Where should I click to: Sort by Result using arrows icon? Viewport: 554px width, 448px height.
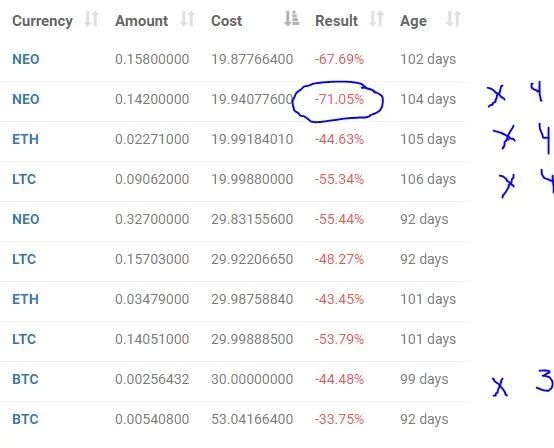pyautogui.click(x=376, y=19)
